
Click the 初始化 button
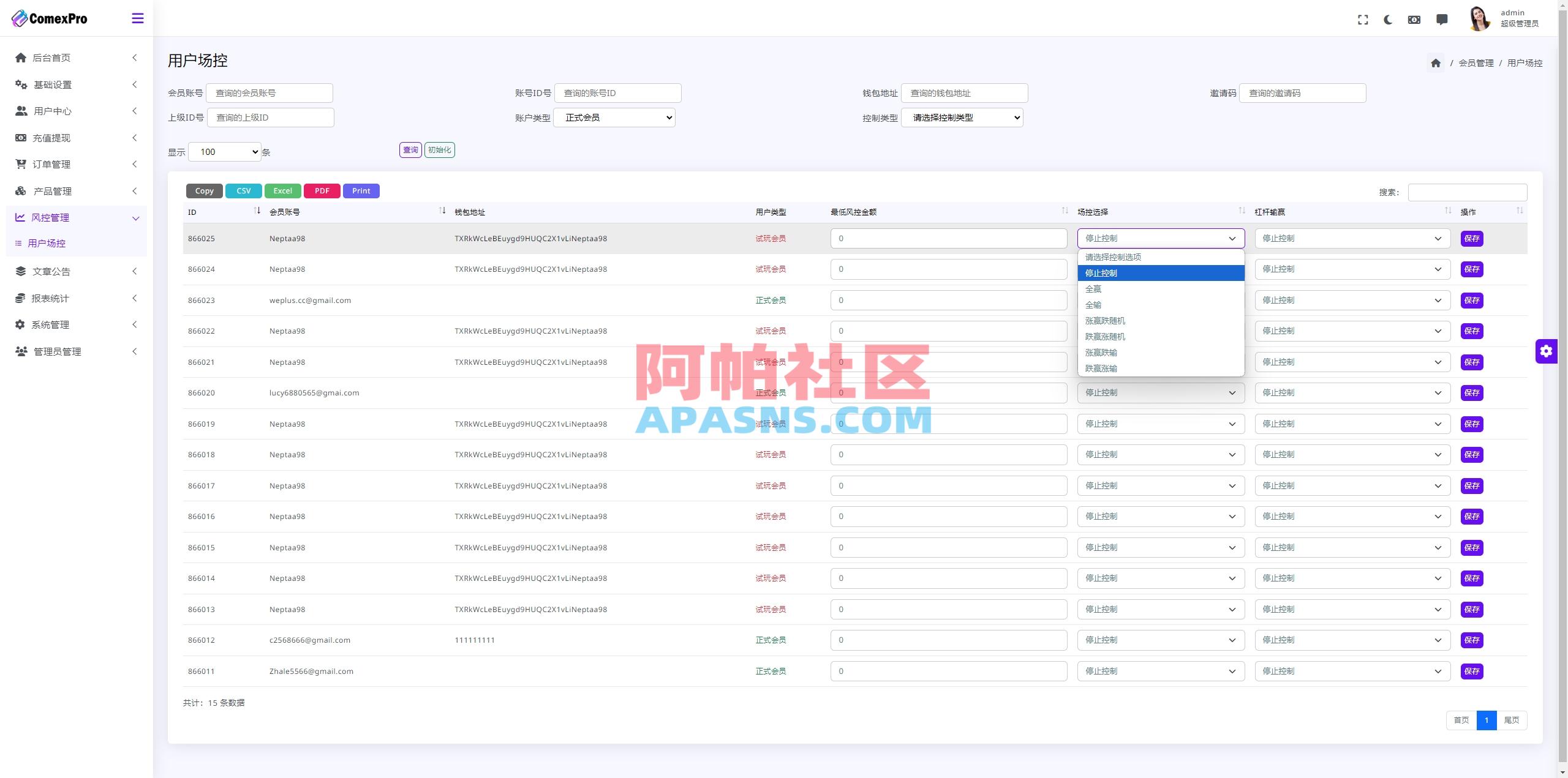pyautogui.click(x=440, y=150)
